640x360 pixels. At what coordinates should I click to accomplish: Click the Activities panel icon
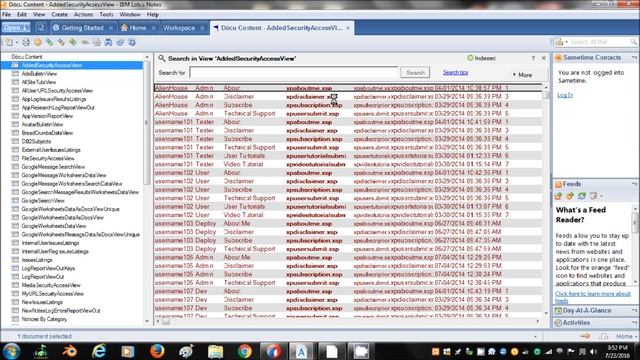[x=558, y=323]
